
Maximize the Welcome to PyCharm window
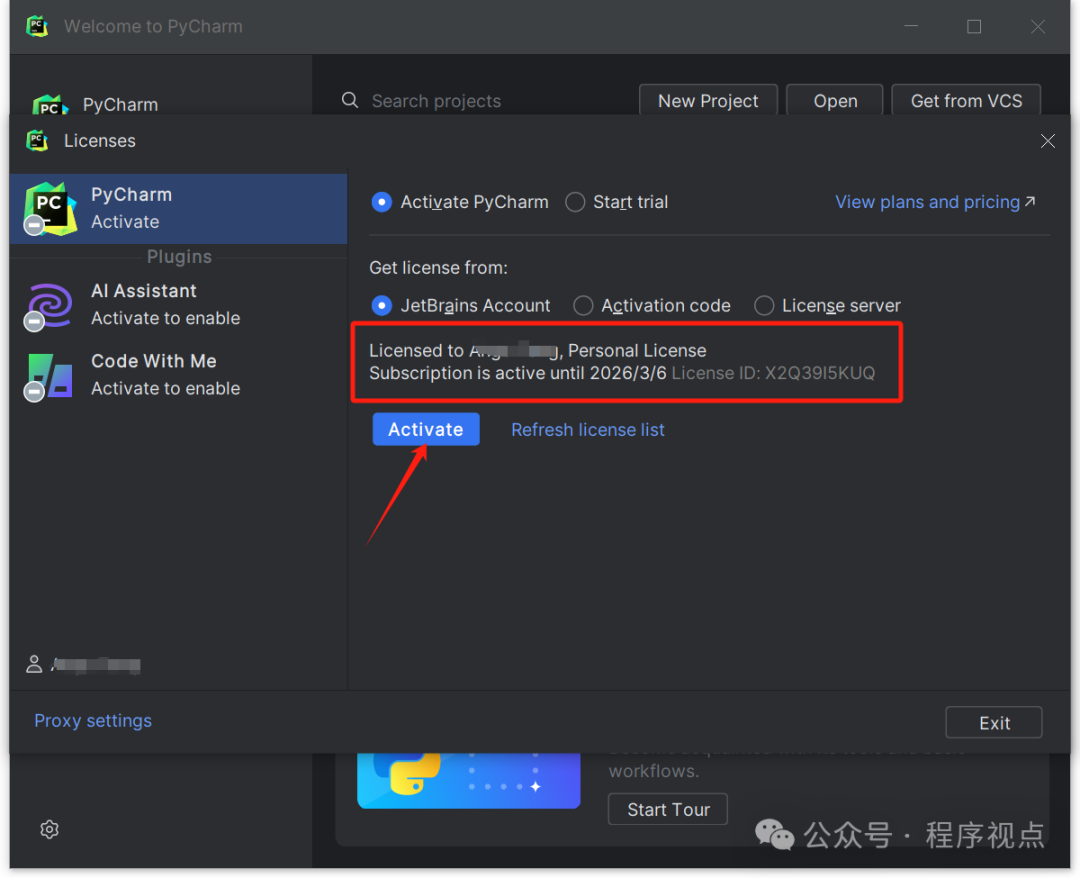(x=974, y=26)
